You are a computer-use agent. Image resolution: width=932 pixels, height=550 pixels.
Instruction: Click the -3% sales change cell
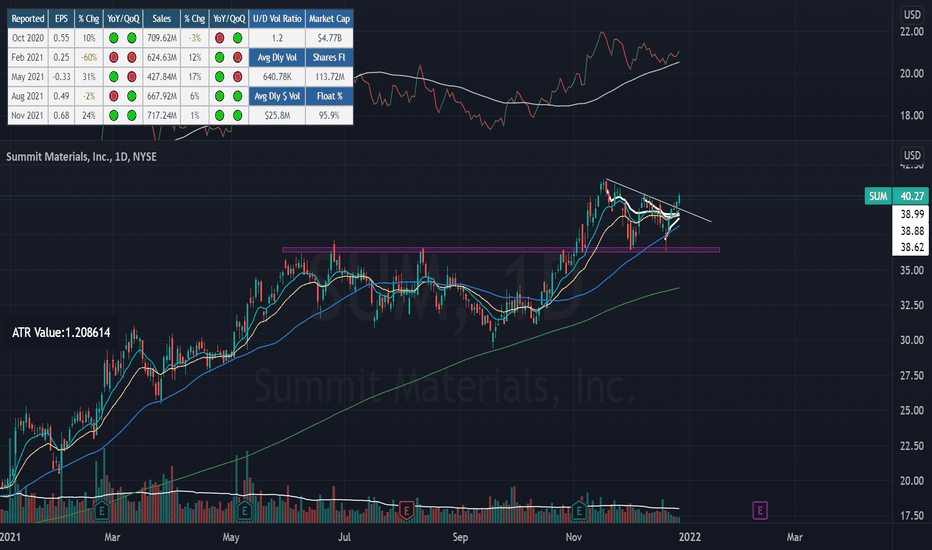tap(195, 38)
